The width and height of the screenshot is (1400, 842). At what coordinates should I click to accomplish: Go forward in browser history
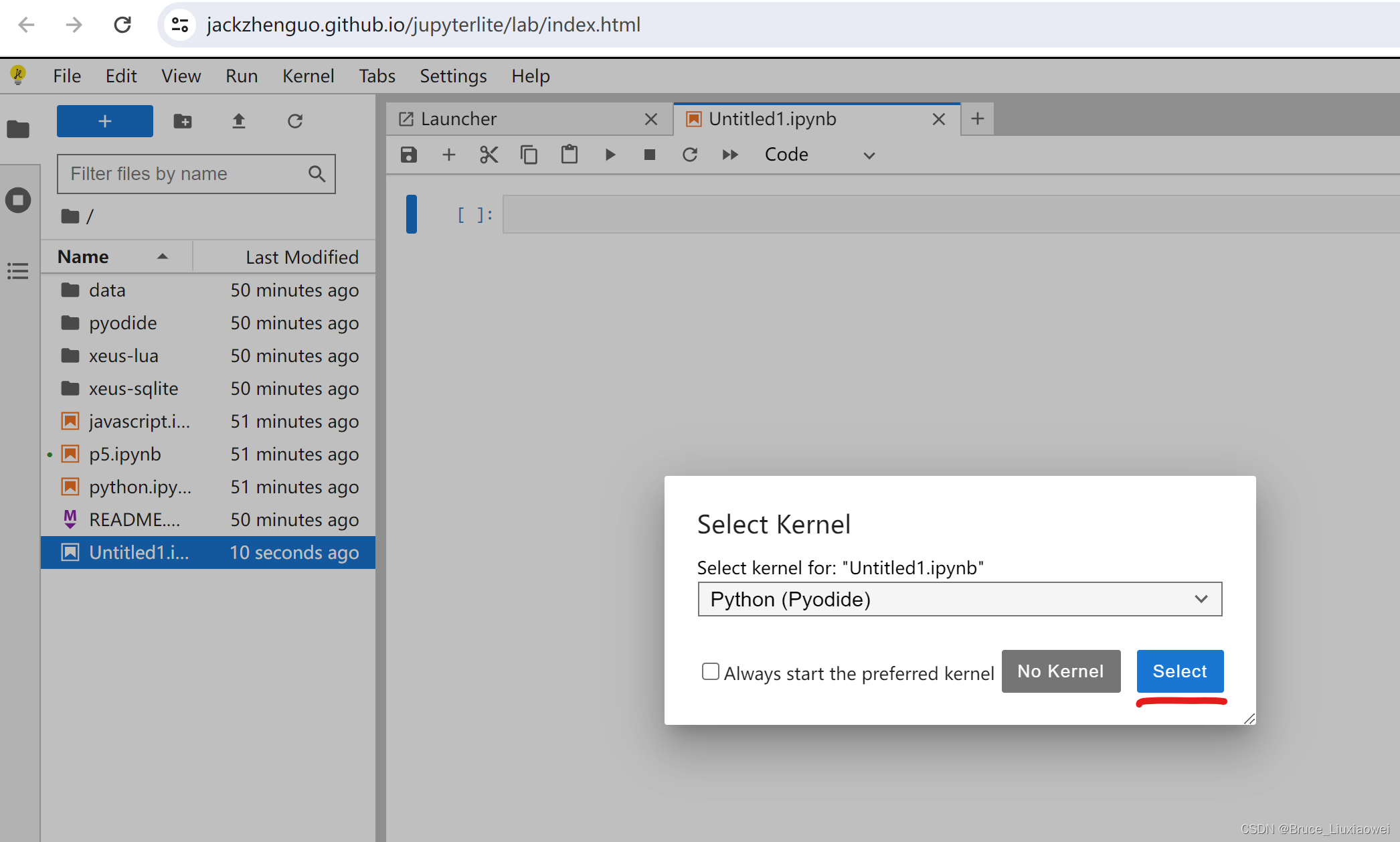click(x=74, y=25)
